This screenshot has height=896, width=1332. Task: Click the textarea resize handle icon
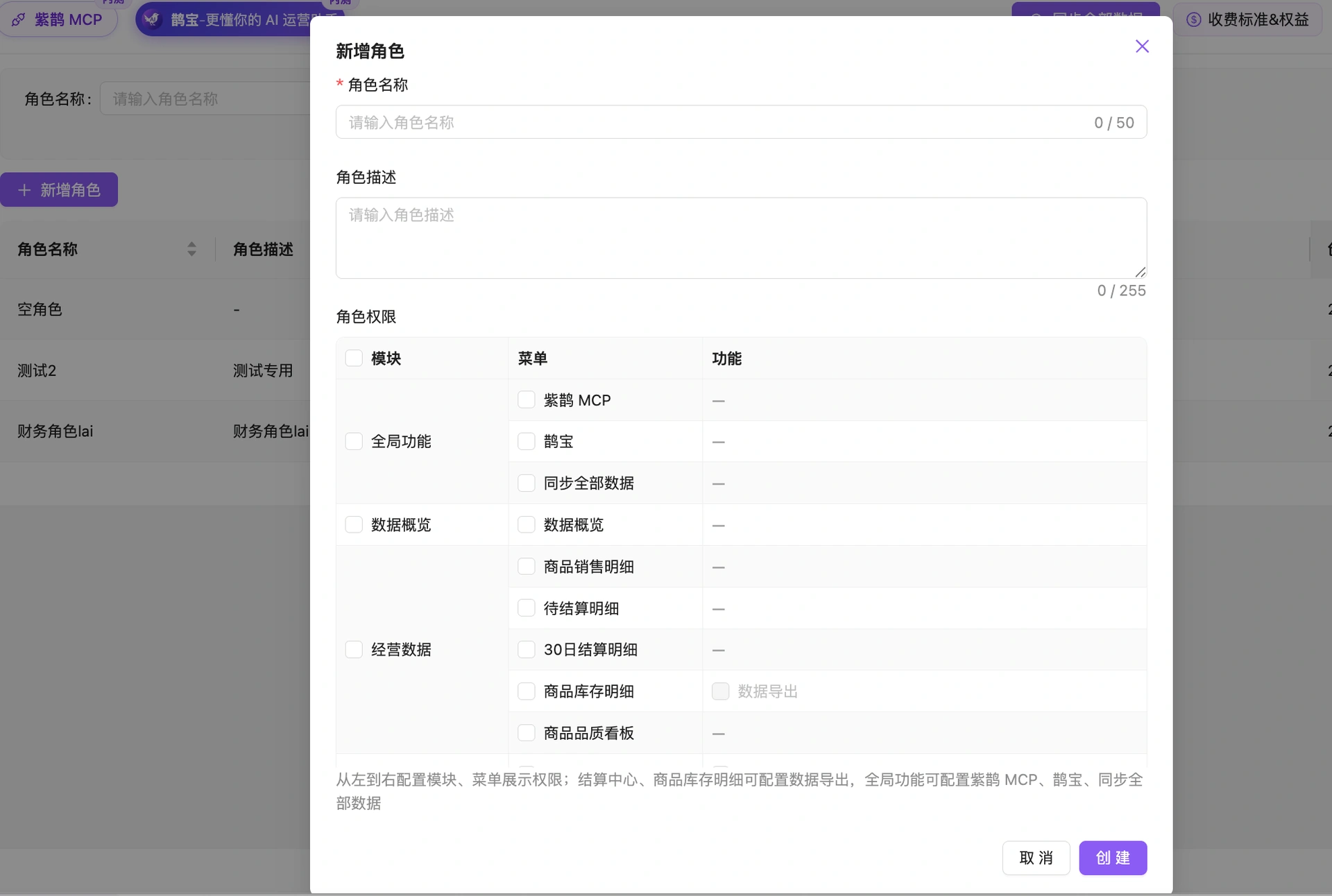point(1140,272)
